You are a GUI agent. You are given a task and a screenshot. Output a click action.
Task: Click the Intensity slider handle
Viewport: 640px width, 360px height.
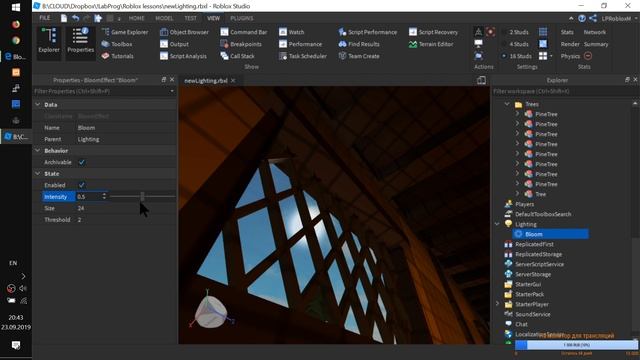pyautogui.click(x=142, y=197)
